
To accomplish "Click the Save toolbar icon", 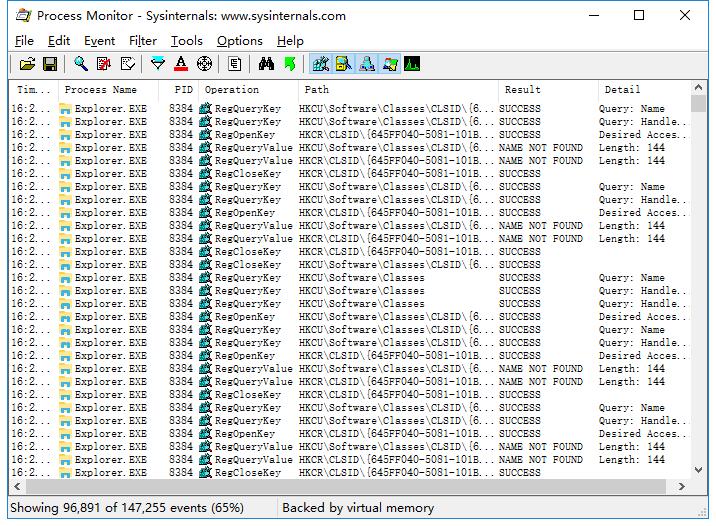I will point(49,64).
